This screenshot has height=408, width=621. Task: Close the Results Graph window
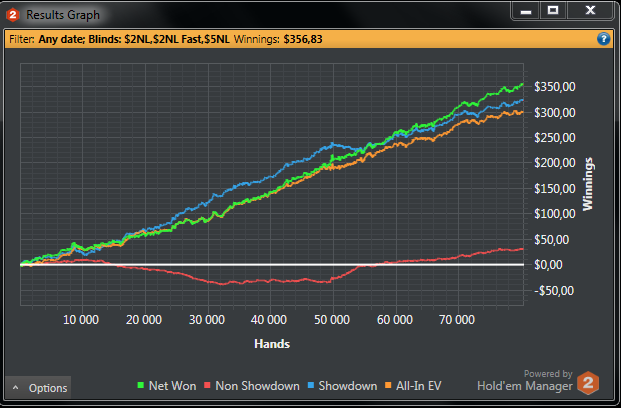[590, 11]
